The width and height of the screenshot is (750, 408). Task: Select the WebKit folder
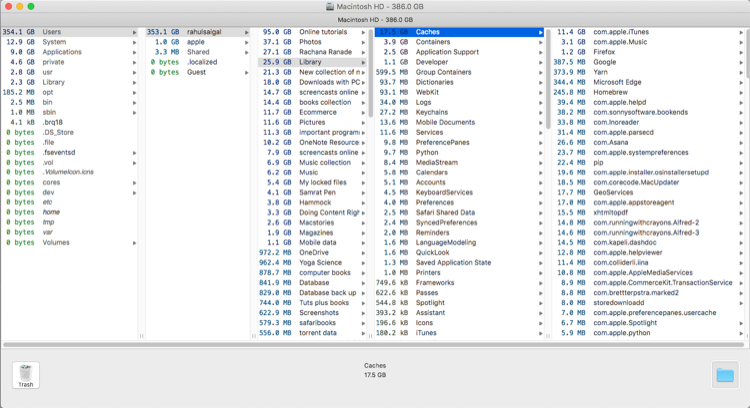[x=460, y=92]
